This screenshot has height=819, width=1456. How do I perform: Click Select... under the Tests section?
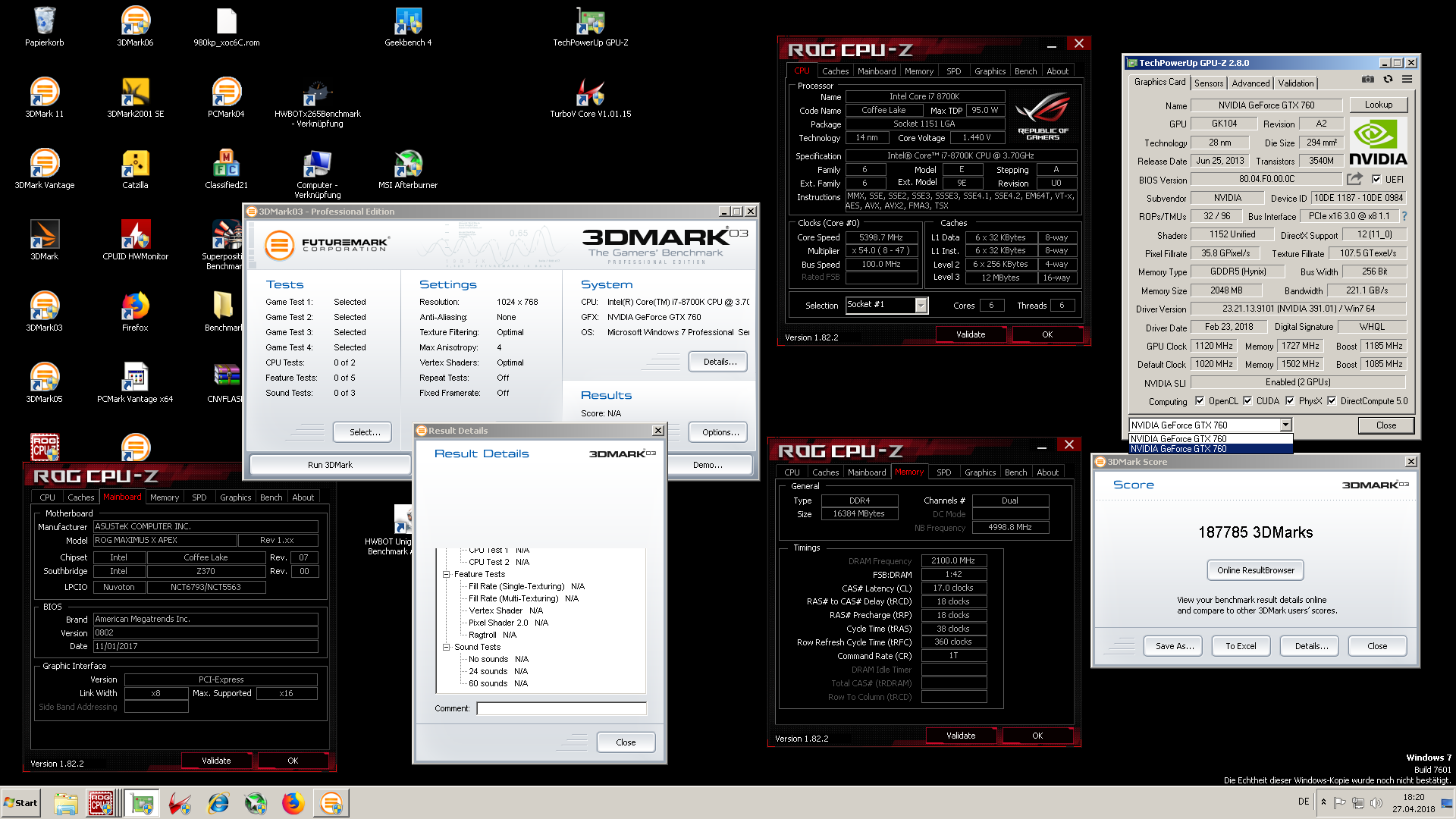coord(362,432)
